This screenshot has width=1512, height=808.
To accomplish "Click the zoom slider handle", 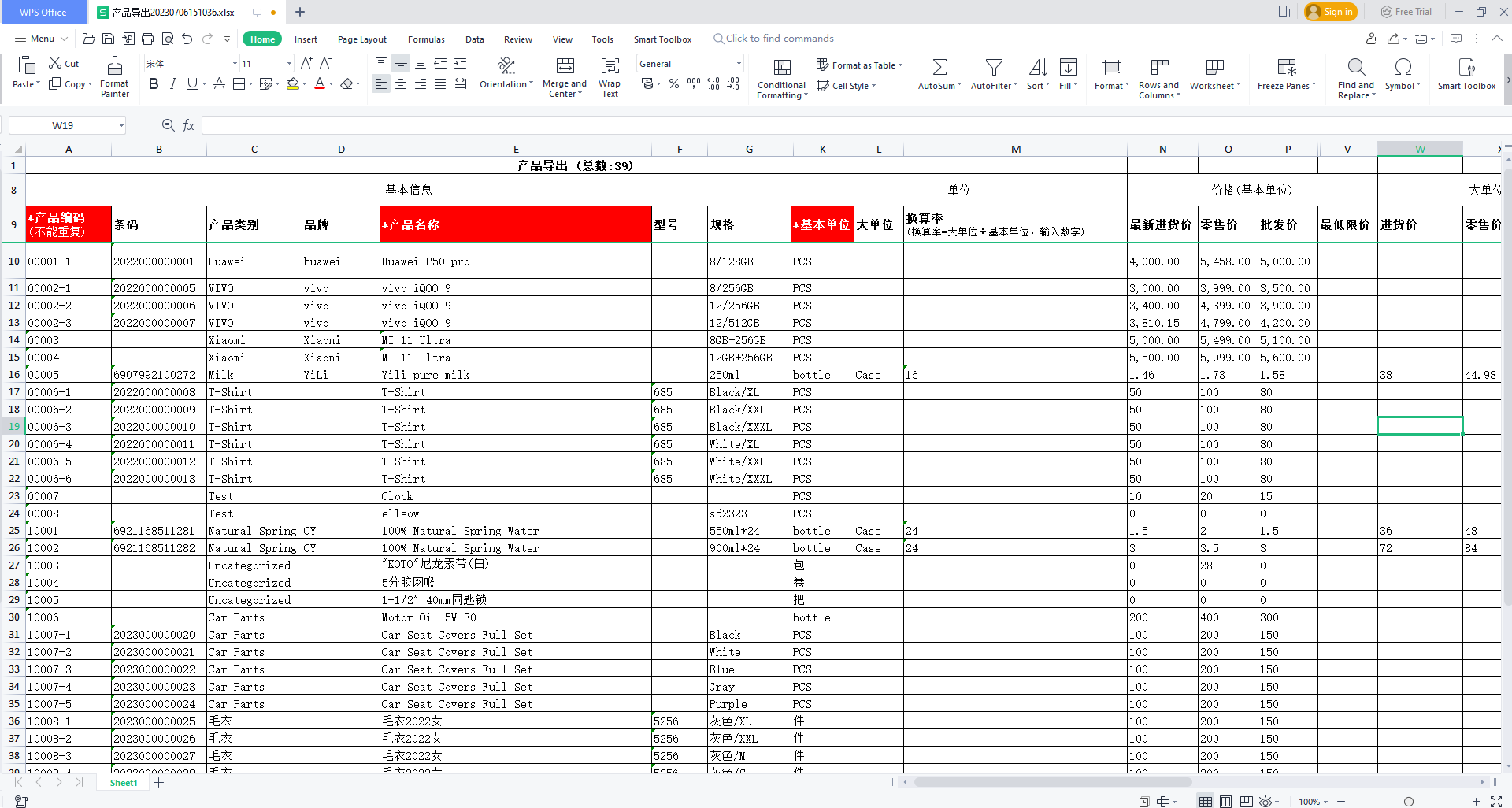I will (1408, 802).
